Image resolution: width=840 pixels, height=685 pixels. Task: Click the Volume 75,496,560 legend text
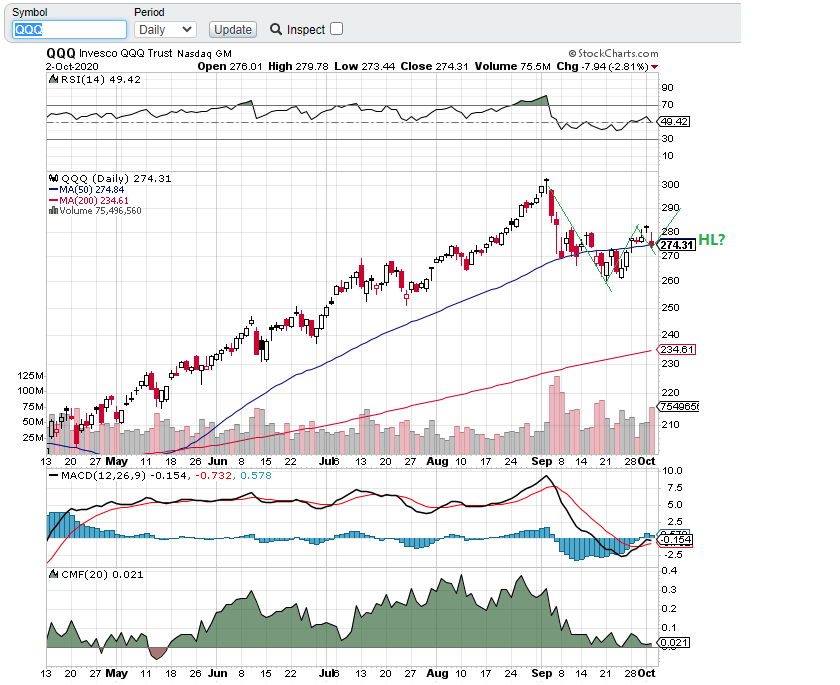point(100,211)
